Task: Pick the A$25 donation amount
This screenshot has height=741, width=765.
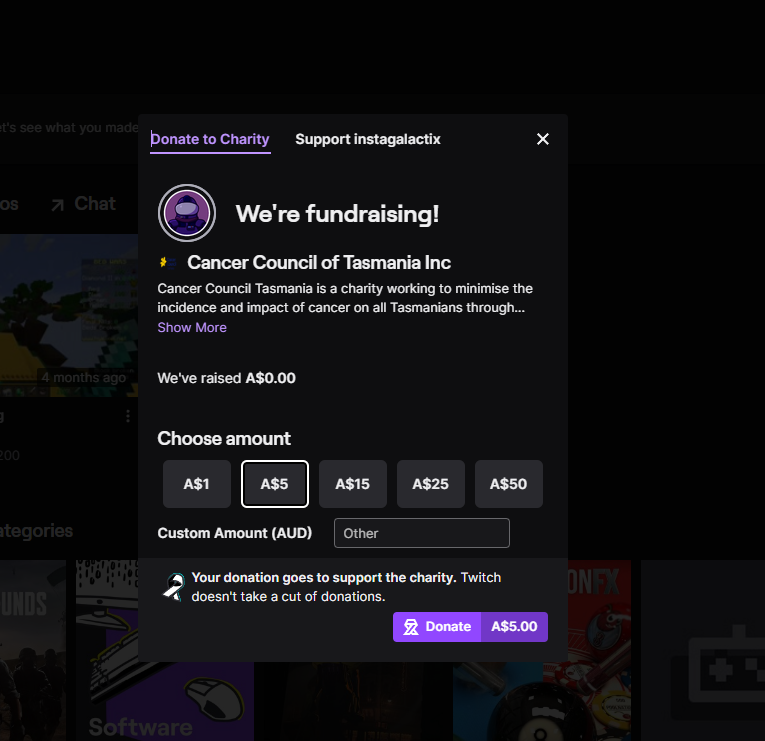Action: [x=431, y=484]
